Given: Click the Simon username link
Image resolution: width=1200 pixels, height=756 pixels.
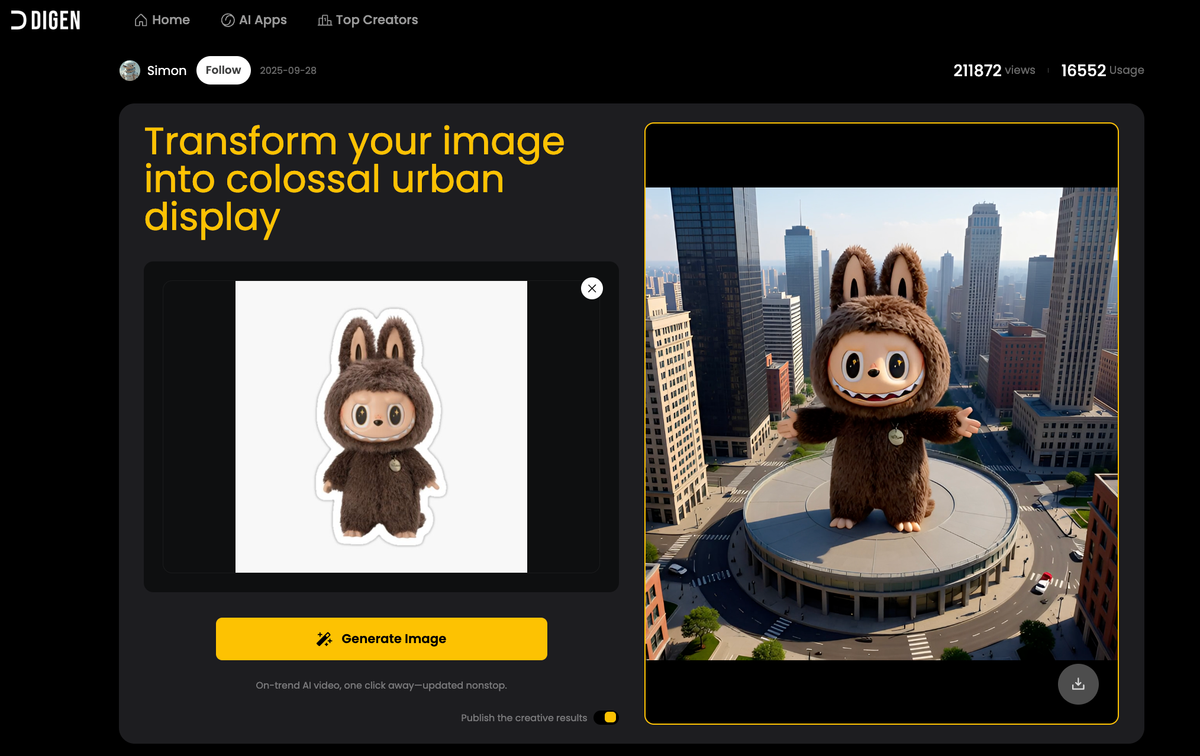Looking at the screenshot, I should point(168,70).
